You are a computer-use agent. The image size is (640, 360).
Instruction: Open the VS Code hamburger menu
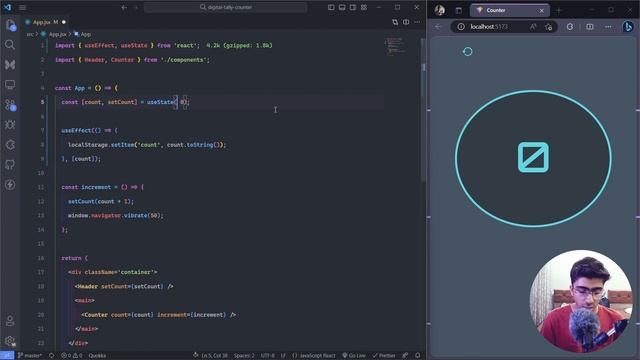[22, 7]
